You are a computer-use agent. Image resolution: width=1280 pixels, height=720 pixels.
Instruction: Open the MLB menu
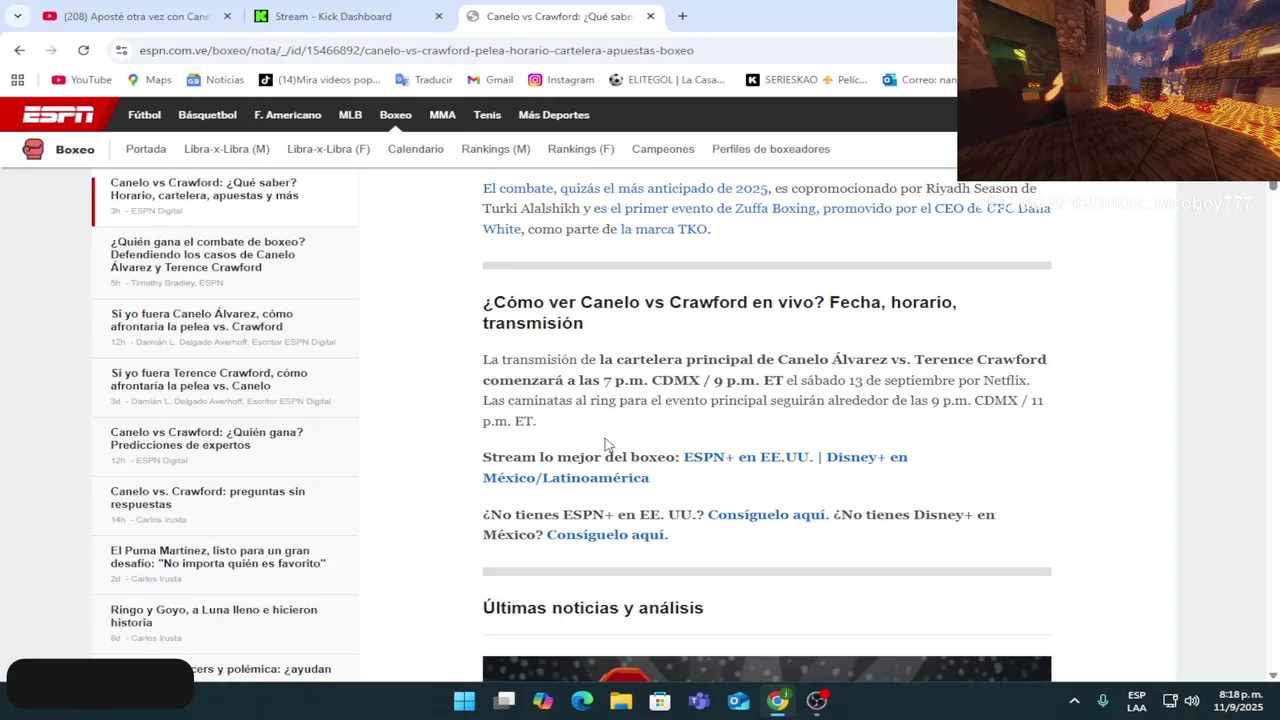[x=350, y=115]
